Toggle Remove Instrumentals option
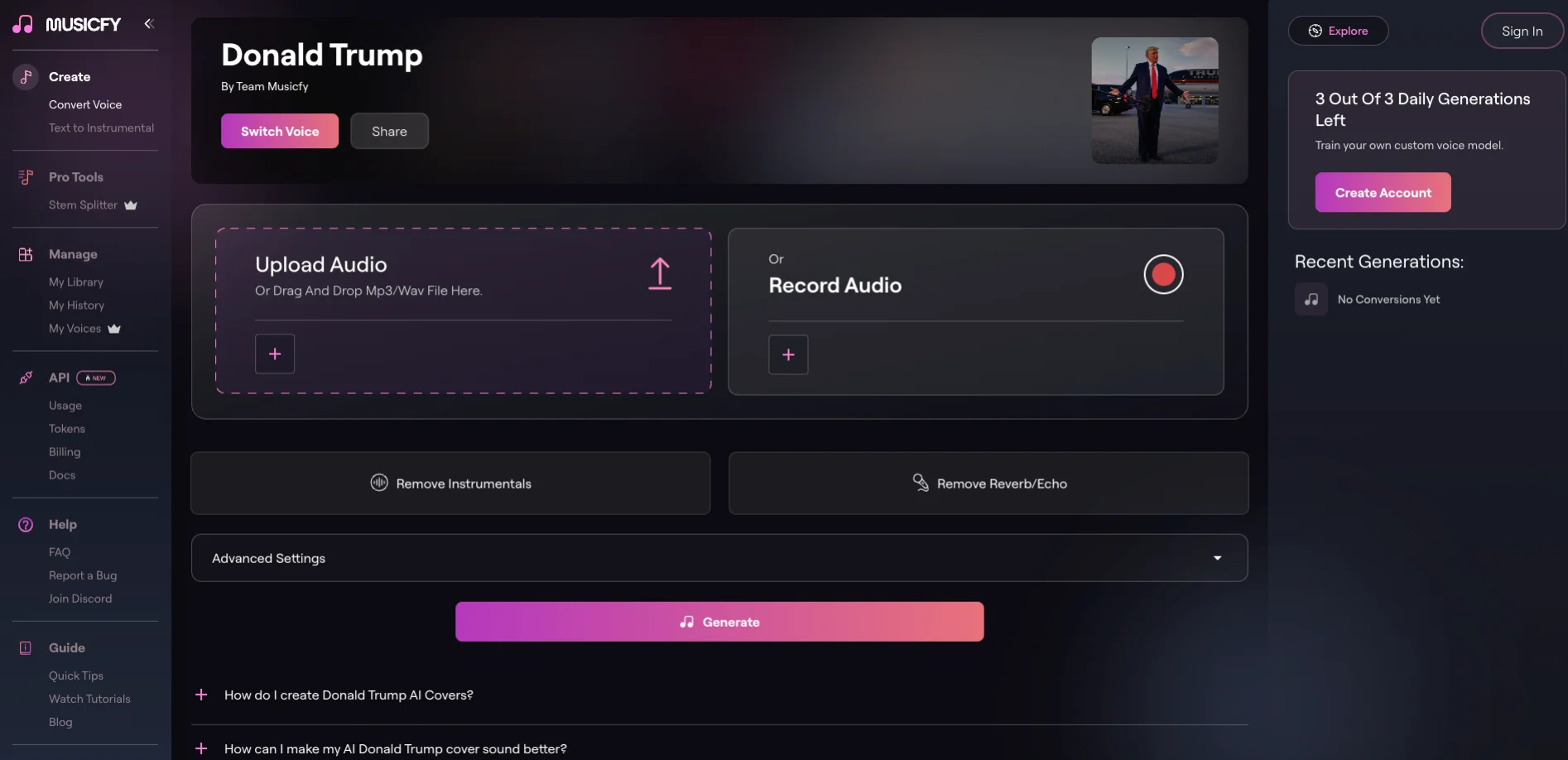This screenshot has height=760, width=1568. [450, 483]
